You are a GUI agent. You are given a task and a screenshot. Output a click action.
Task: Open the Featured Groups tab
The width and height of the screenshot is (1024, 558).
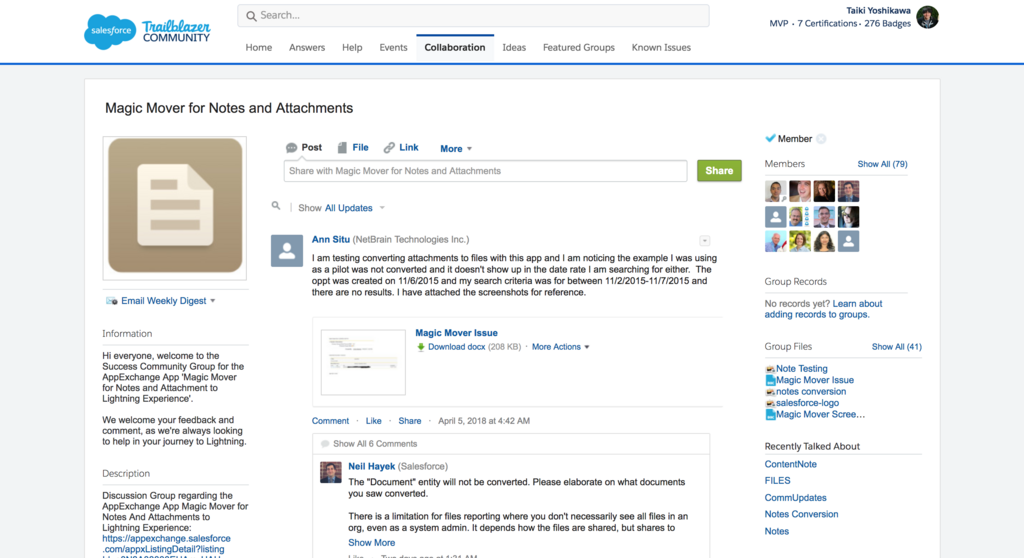coord(579,48)
